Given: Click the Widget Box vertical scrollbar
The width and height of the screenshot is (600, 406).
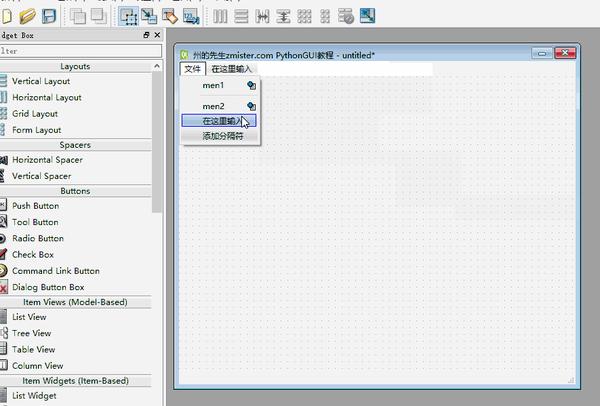Looking at the screenshot, I should pos(157,142).
